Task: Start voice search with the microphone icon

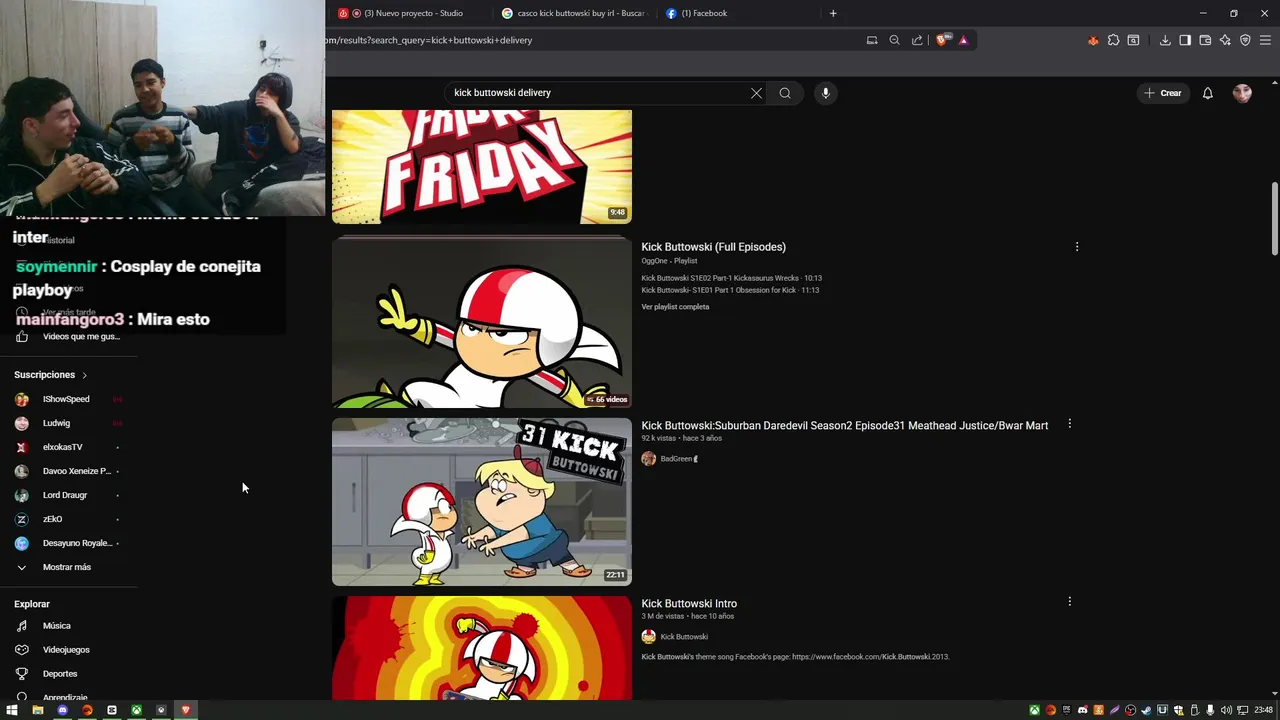Action: point(825,93)
